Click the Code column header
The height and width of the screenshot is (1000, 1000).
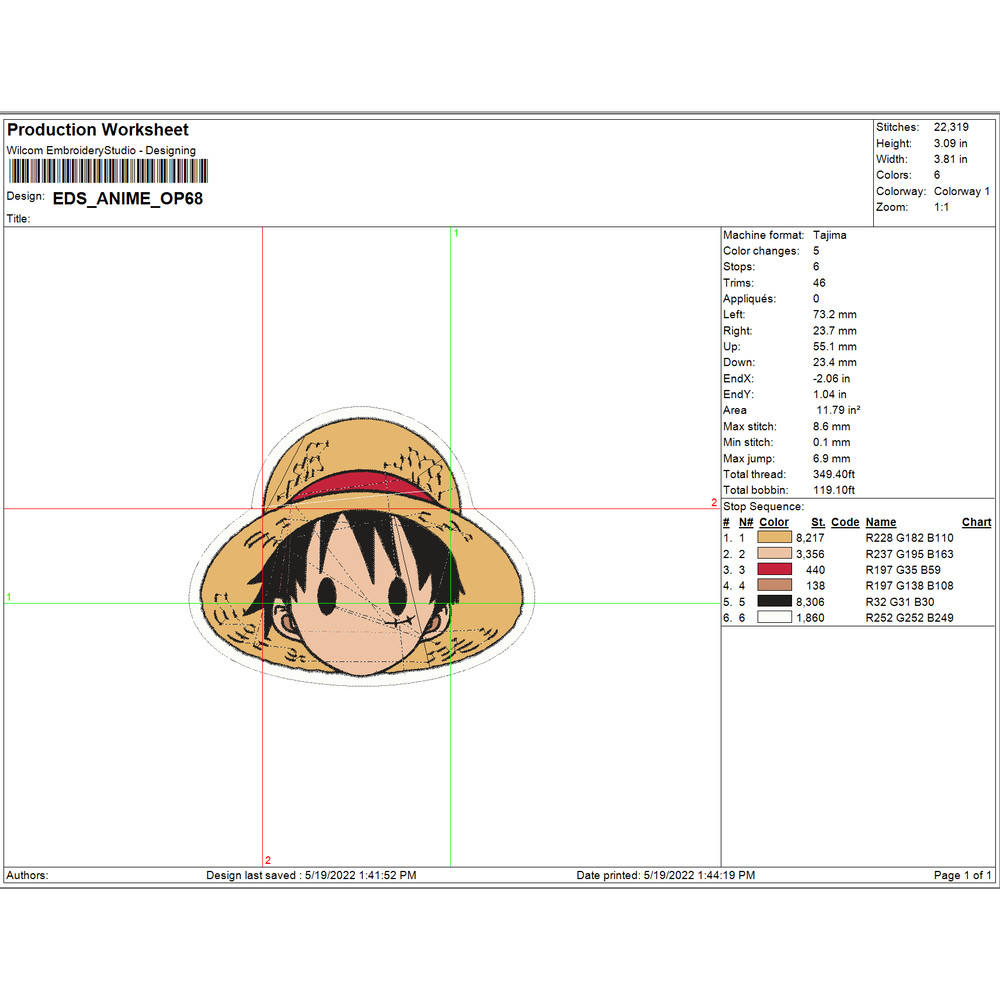point(845,522)
